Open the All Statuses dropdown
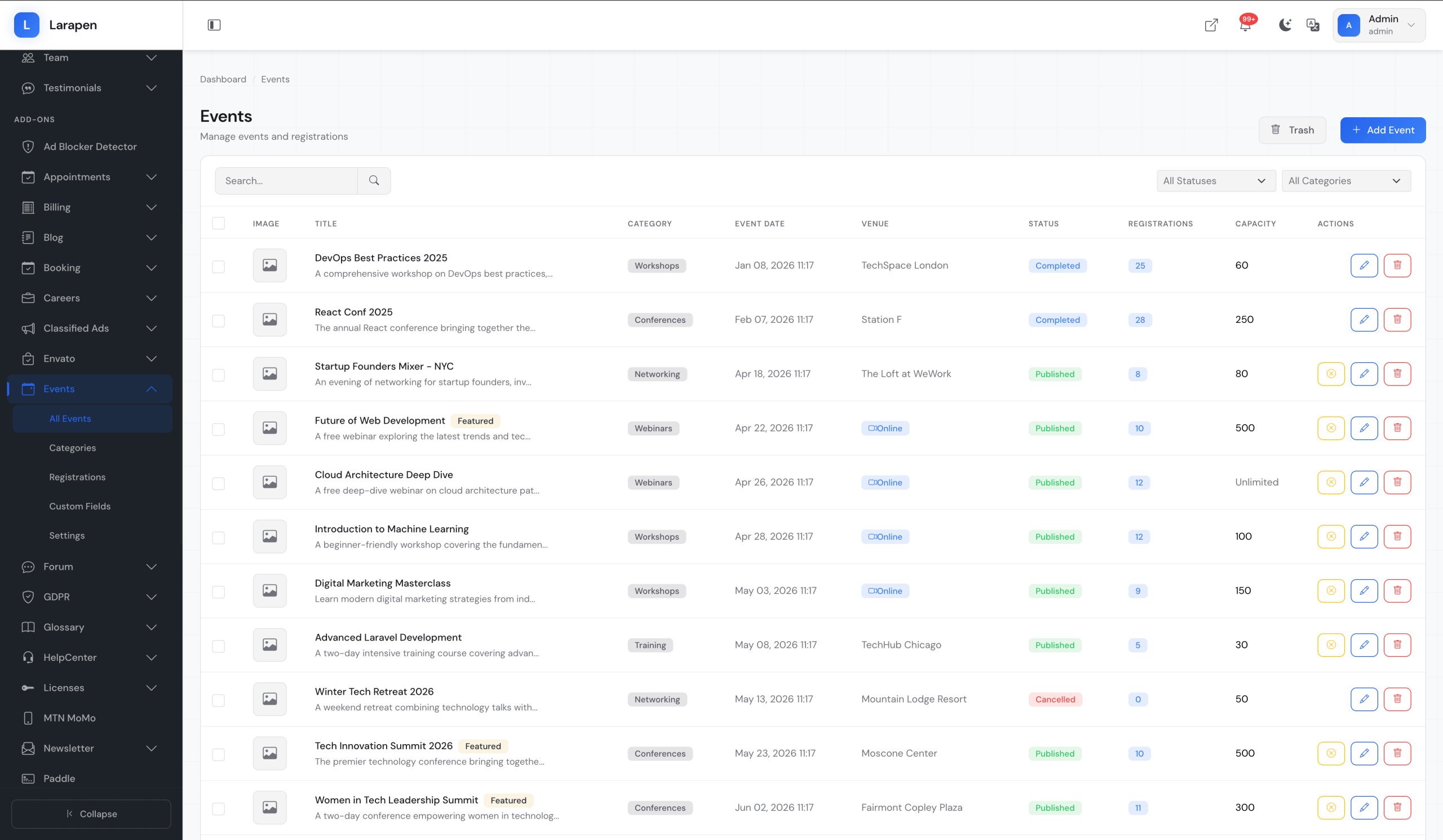Viewport: 1443px width, 840px height. (x=1215, y=181)
